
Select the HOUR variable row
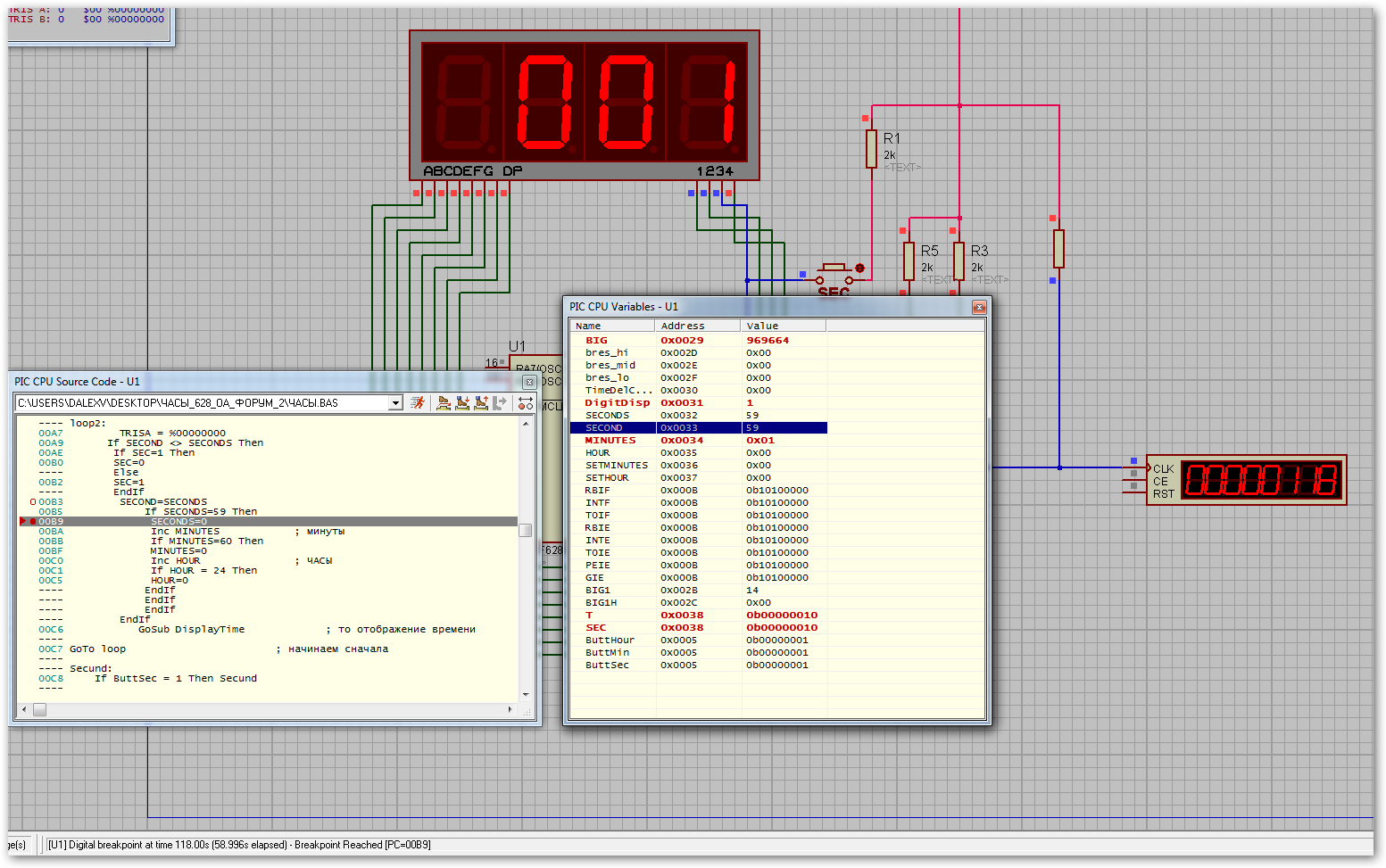coord(699,453)
